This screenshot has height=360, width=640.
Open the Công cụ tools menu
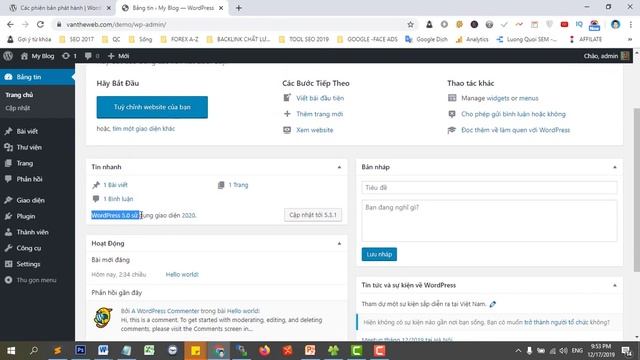[x=37, y=248]
